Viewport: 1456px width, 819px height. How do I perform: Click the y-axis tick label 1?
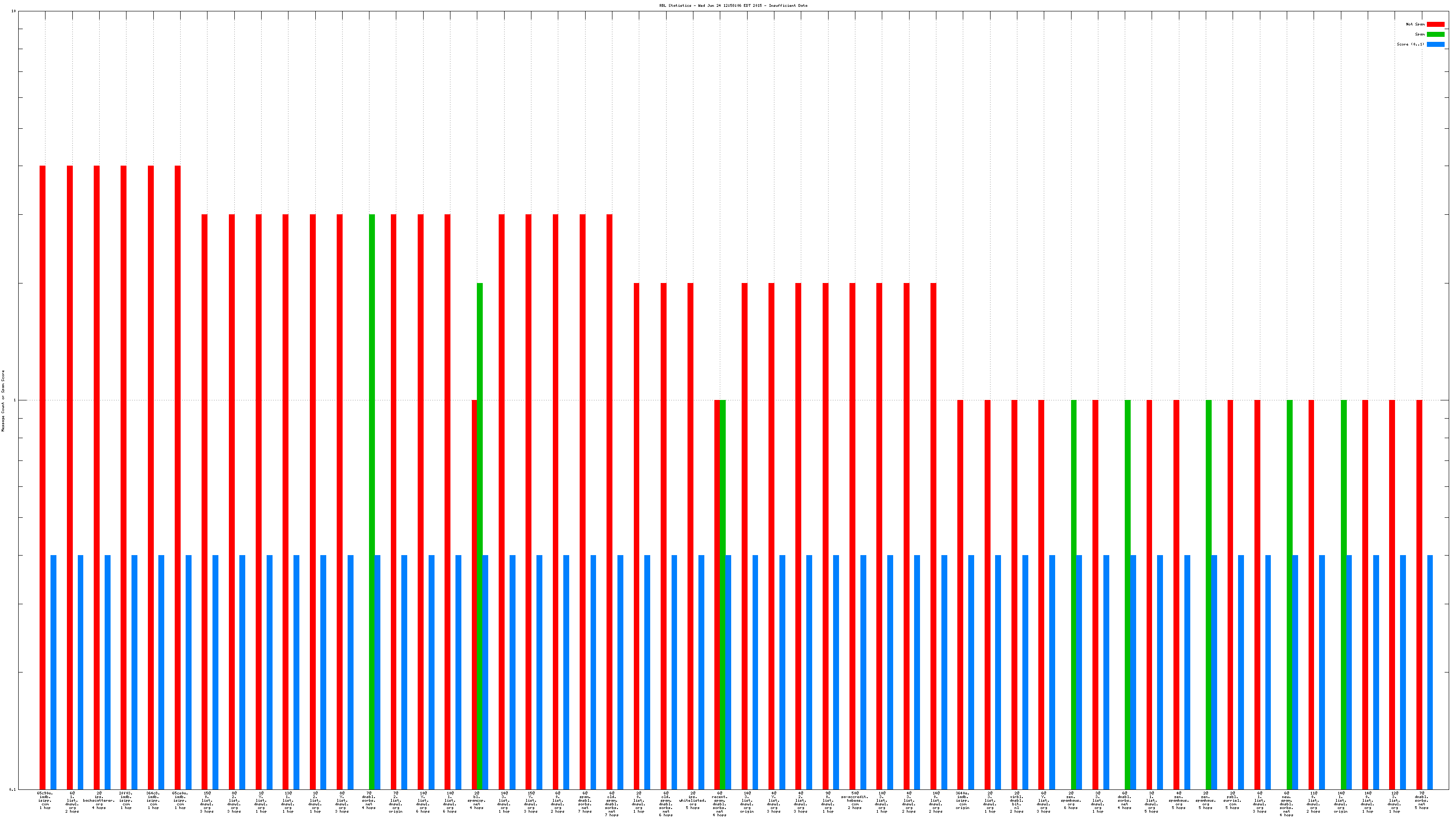point(15,400)
